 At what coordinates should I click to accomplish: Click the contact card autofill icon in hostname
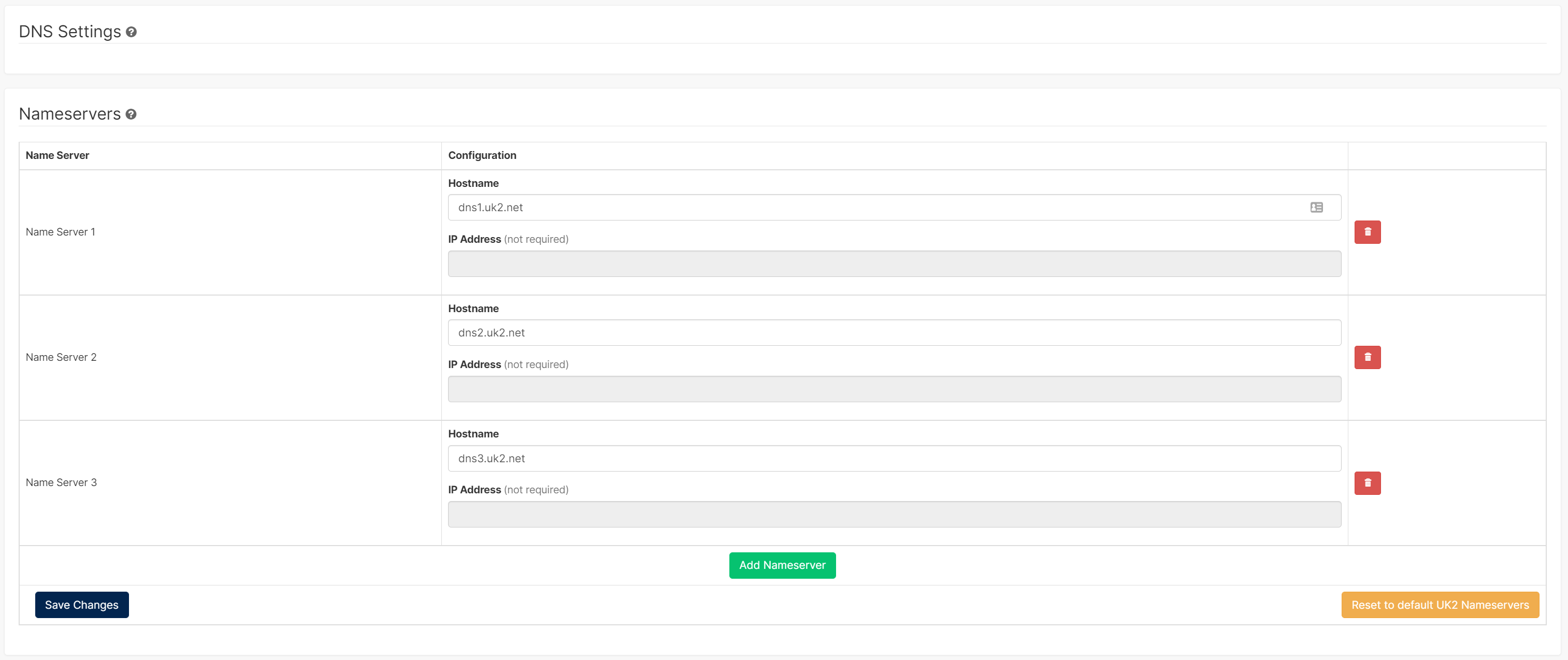point(1316,208)
